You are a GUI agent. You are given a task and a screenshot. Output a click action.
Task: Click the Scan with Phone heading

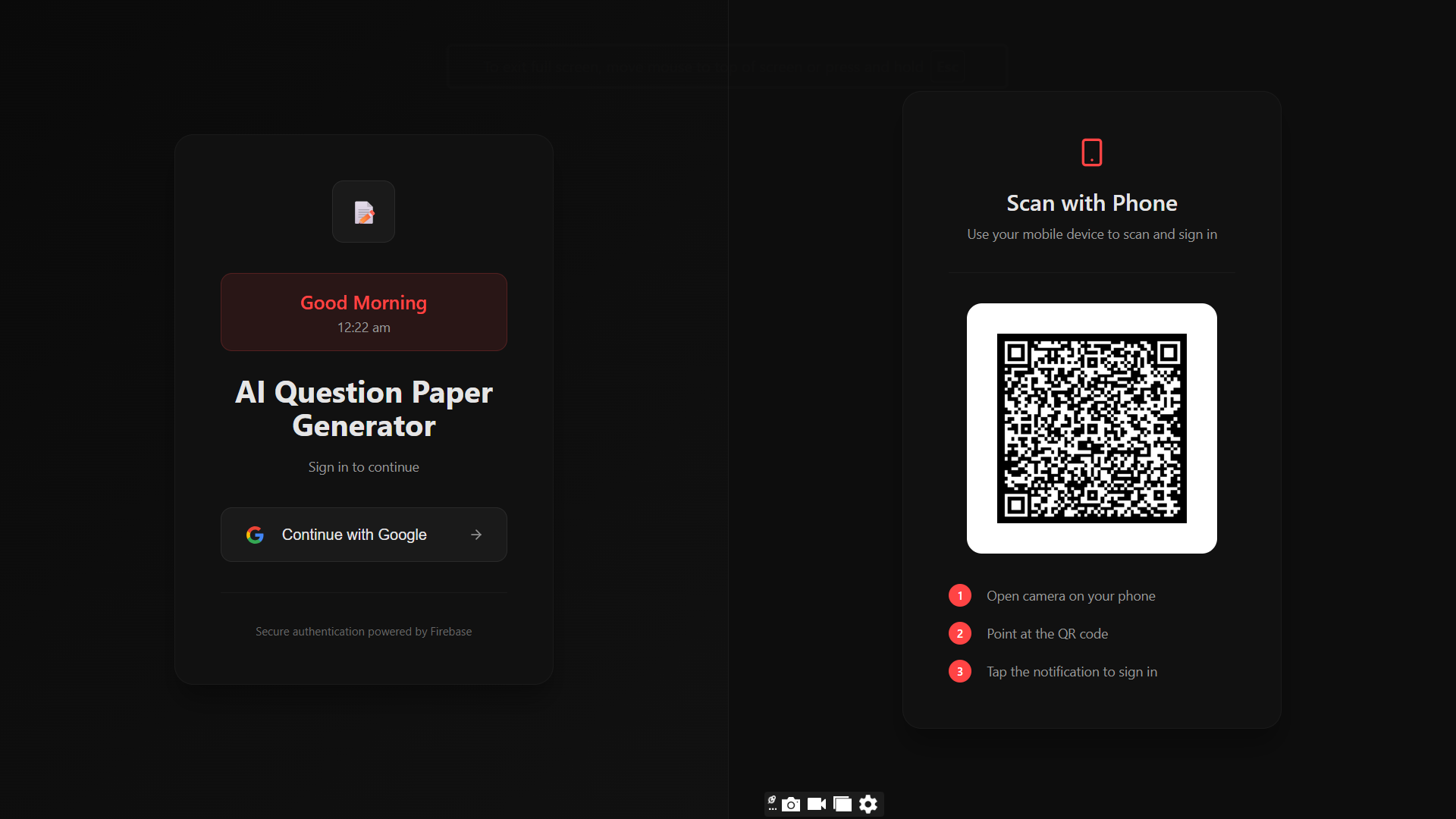[x=1091, y=203]
